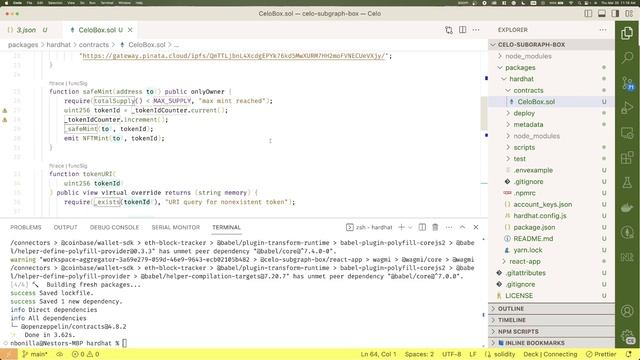This screenshot has height=360, width=640.
Task: Open the Search view in activity bar
Action: [627, 57]
